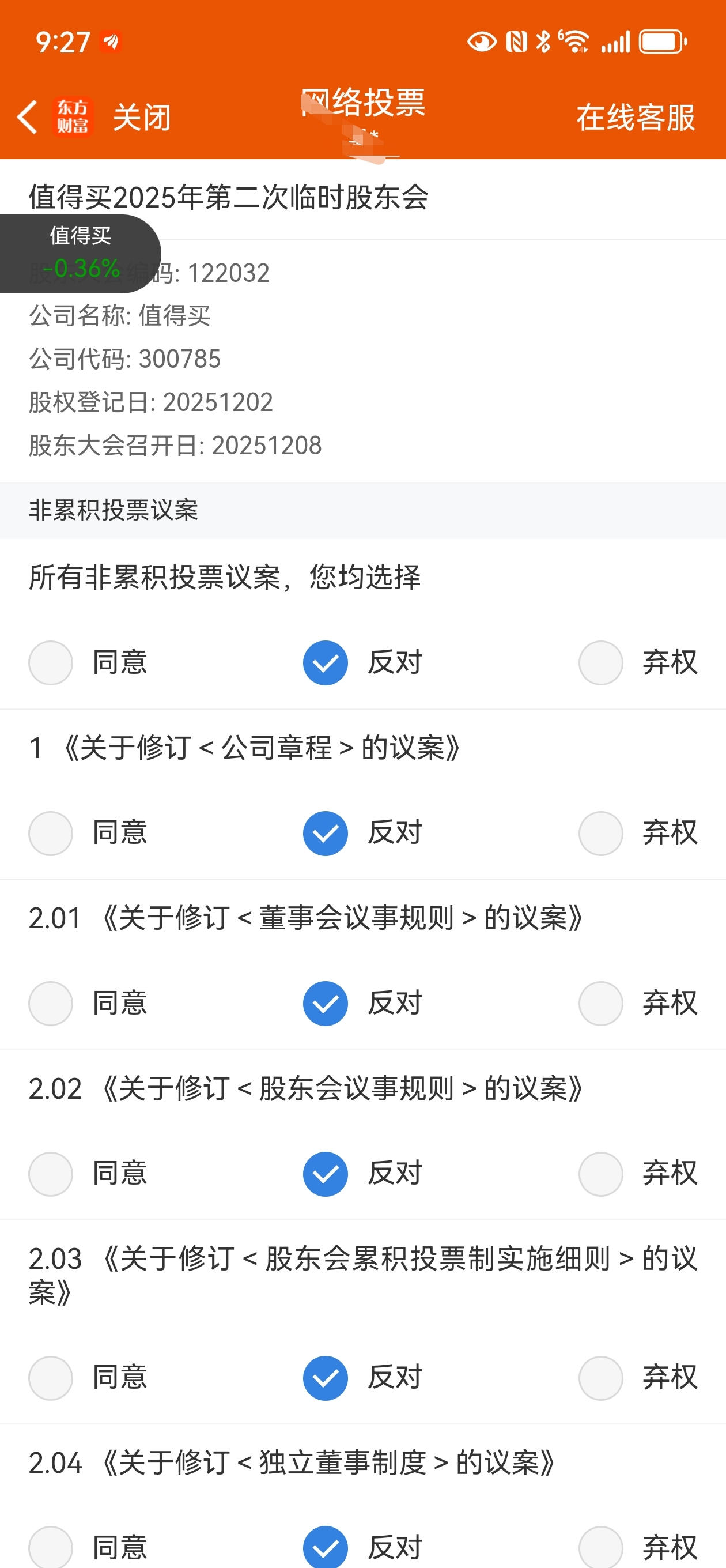This screenshot has height=1568, width=726.
Task: Choose 同意 for proposal 1 公司章程
Action: [51, 834]
